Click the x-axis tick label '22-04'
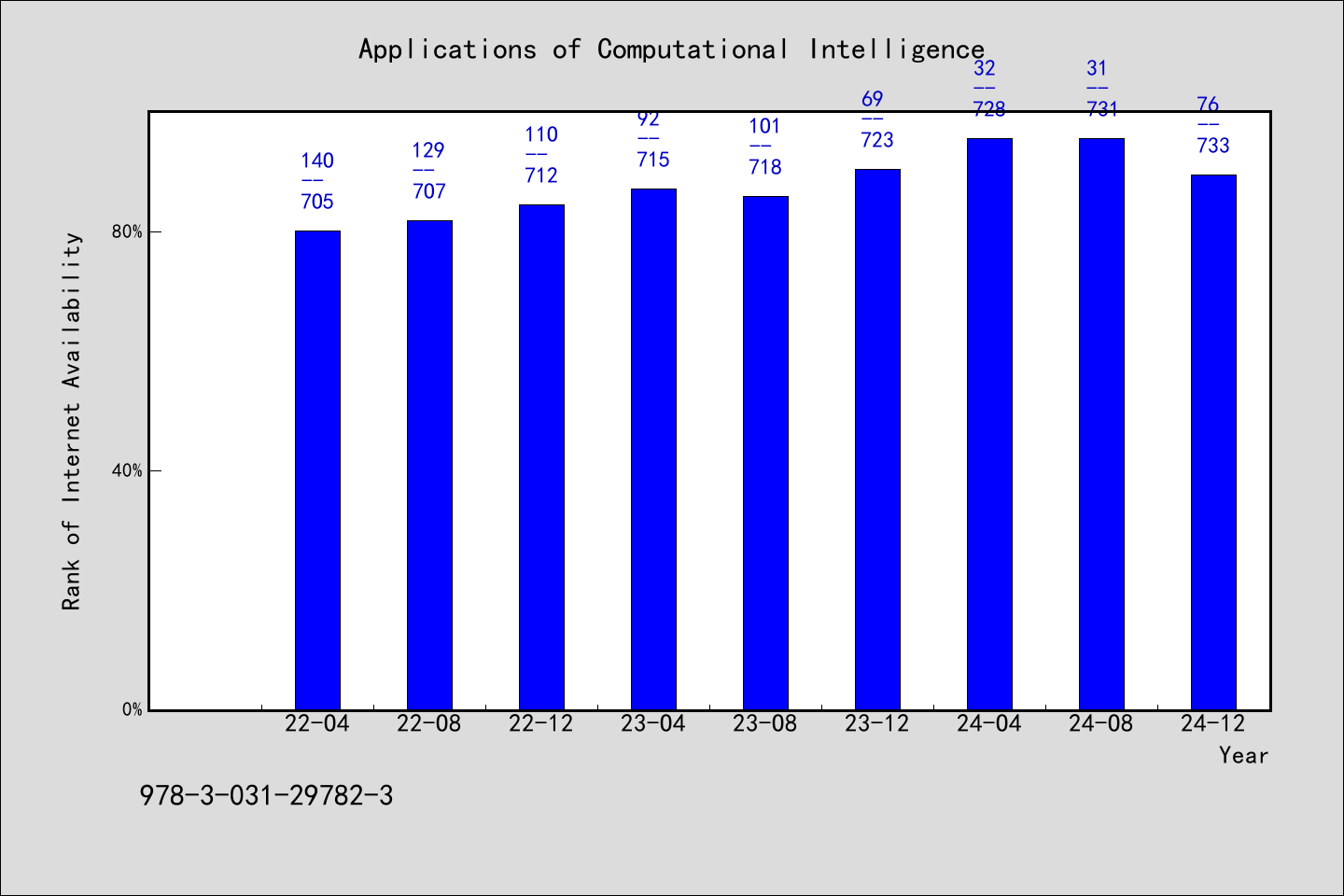 [x=317, y=724]
